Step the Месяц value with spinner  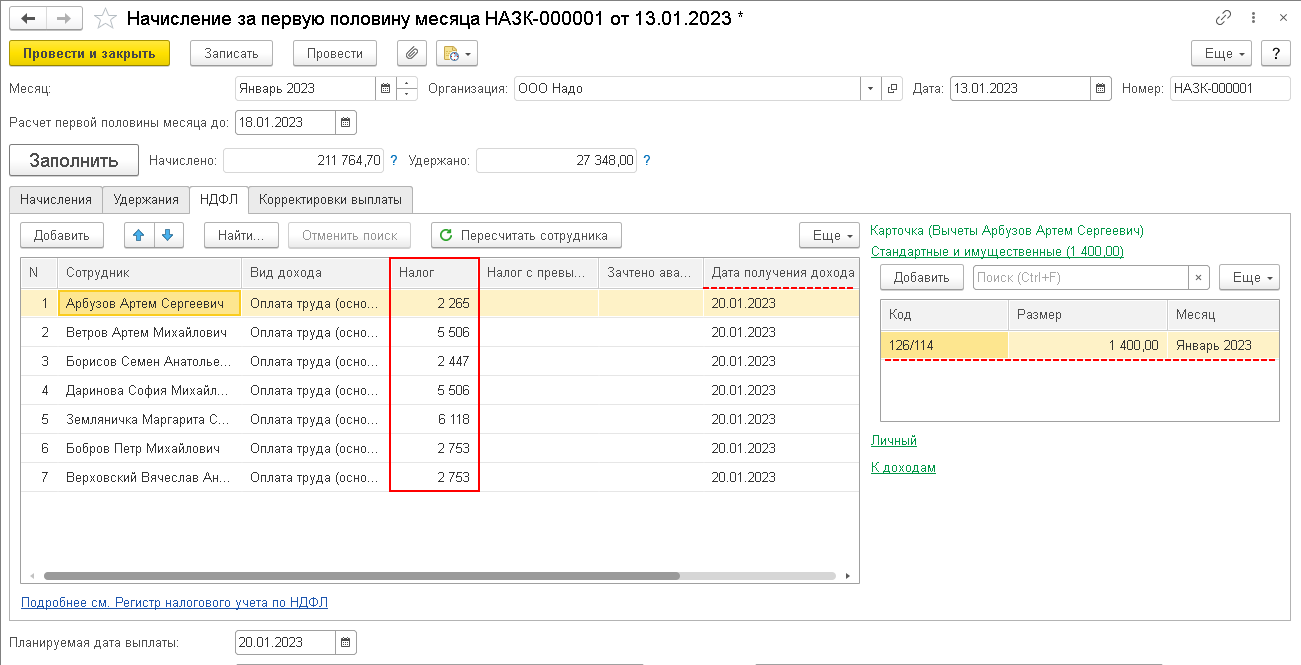[407, 88]
